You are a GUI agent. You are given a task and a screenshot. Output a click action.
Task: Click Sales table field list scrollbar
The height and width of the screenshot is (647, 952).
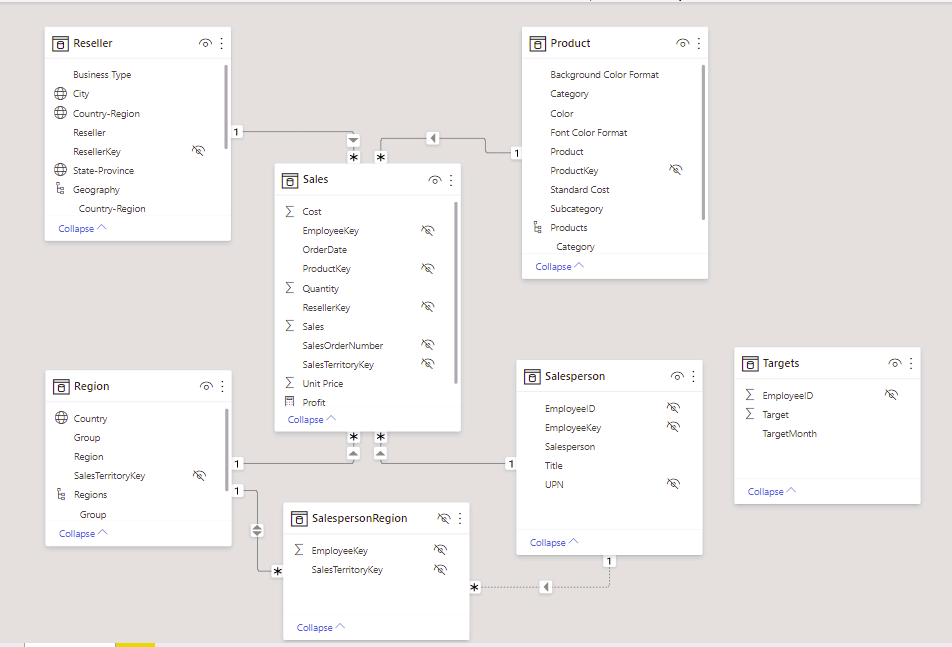point(456,293)
